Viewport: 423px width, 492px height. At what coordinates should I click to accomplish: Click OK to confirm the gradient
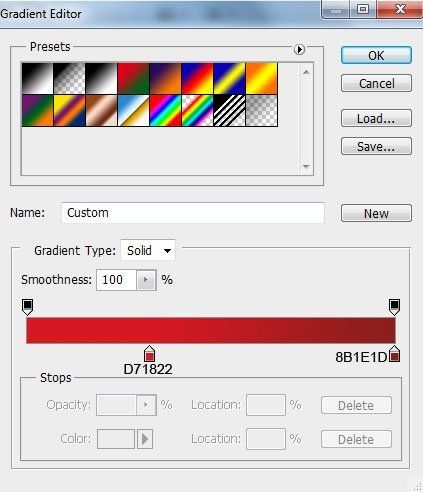(376, 55)
